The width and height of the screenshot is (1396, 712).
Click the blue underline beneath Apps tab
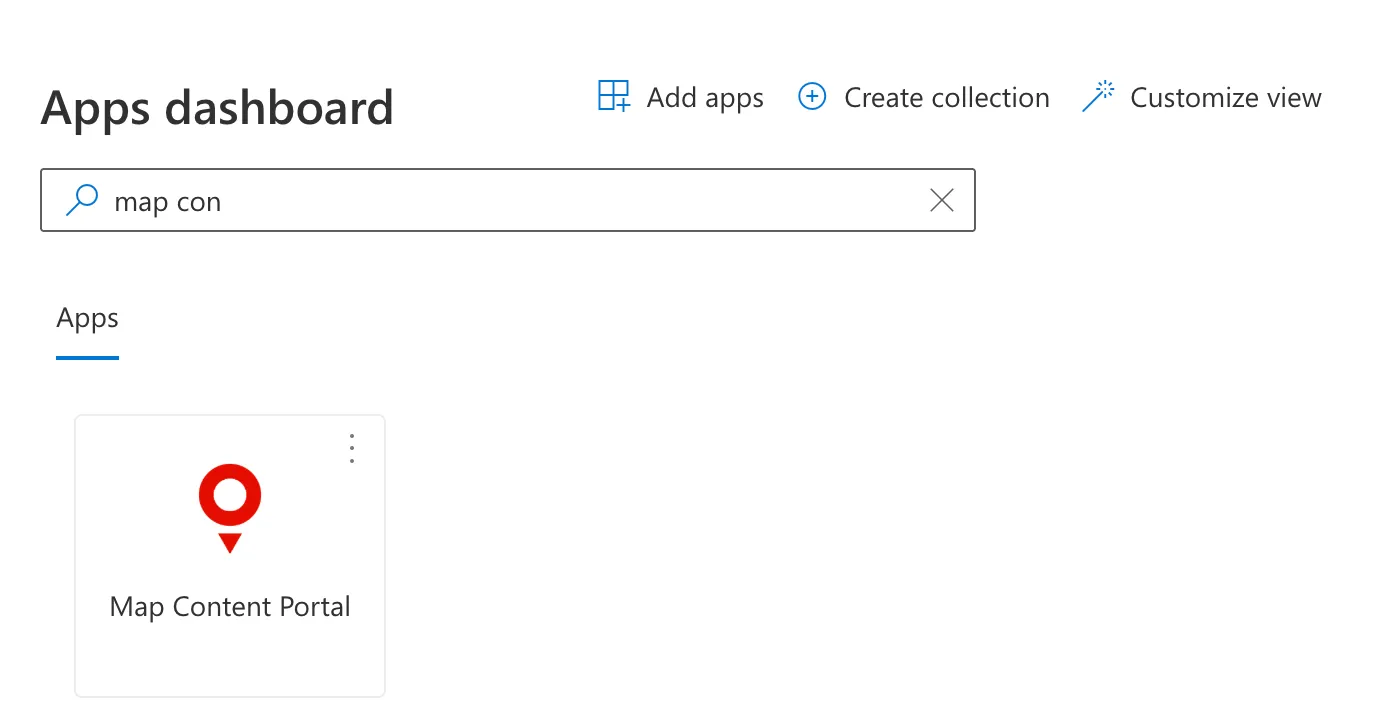(88, 358)
